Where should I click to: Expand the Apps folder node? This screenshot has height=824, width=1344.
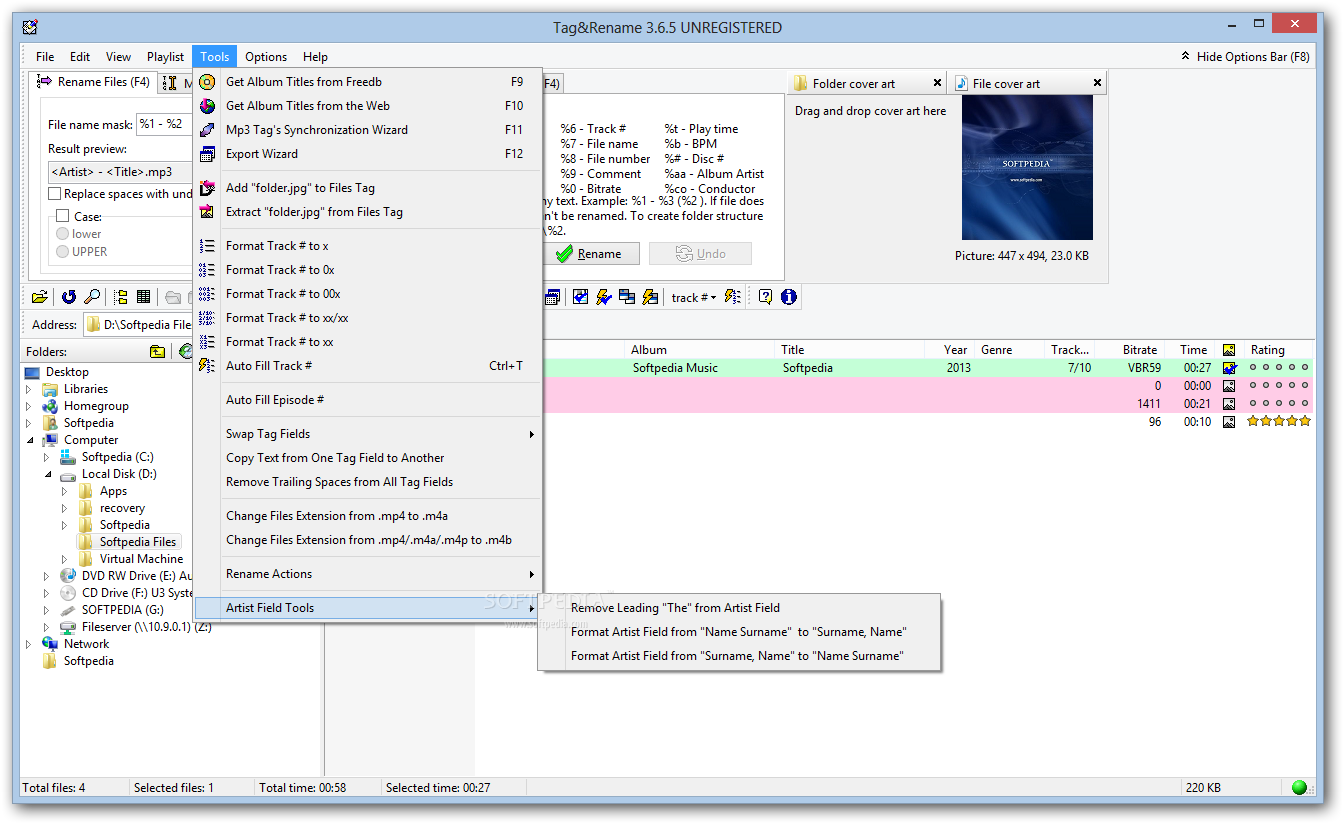[x=65, y=491]
